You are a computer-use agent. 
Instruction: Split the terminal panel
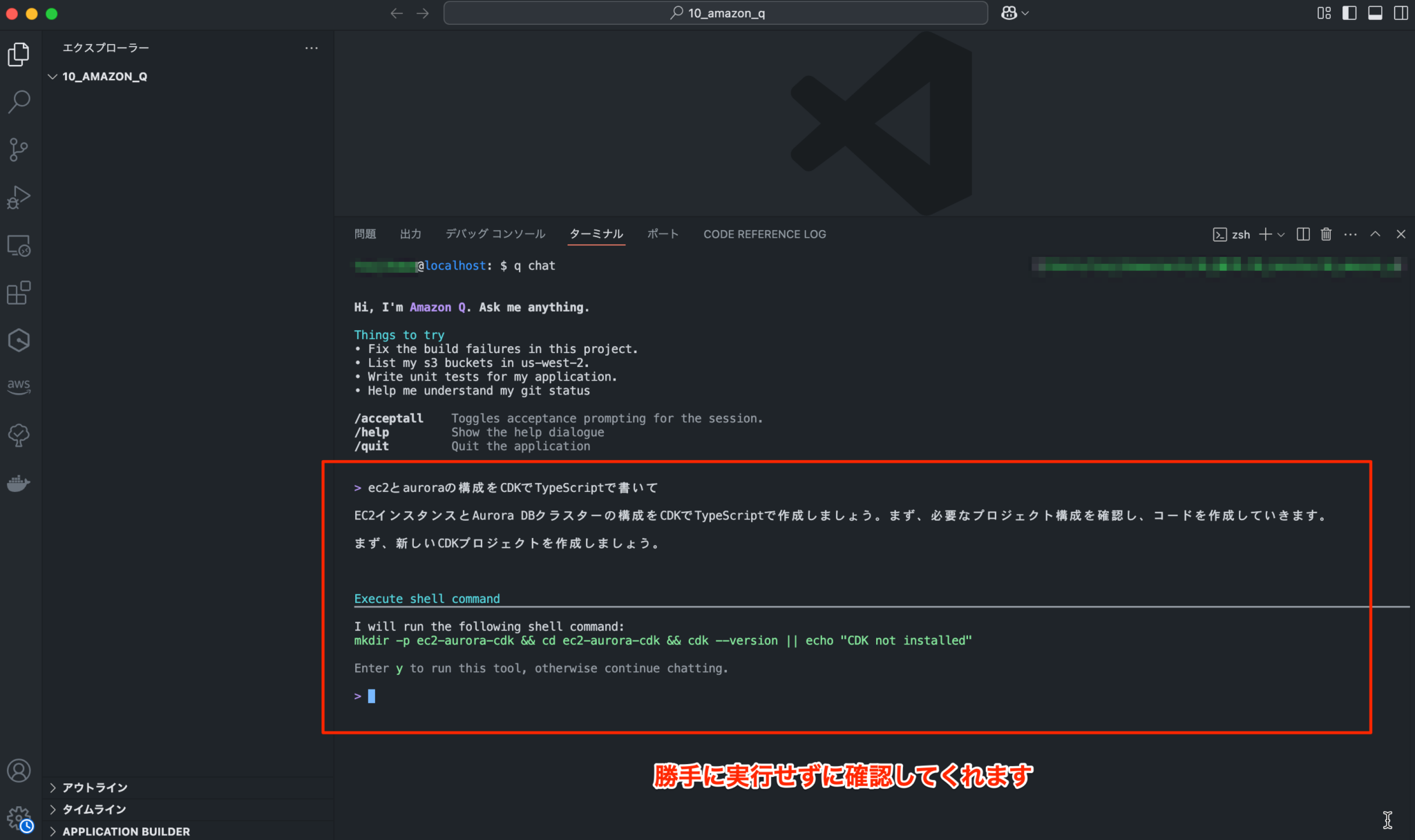(x=1303, y=234)
